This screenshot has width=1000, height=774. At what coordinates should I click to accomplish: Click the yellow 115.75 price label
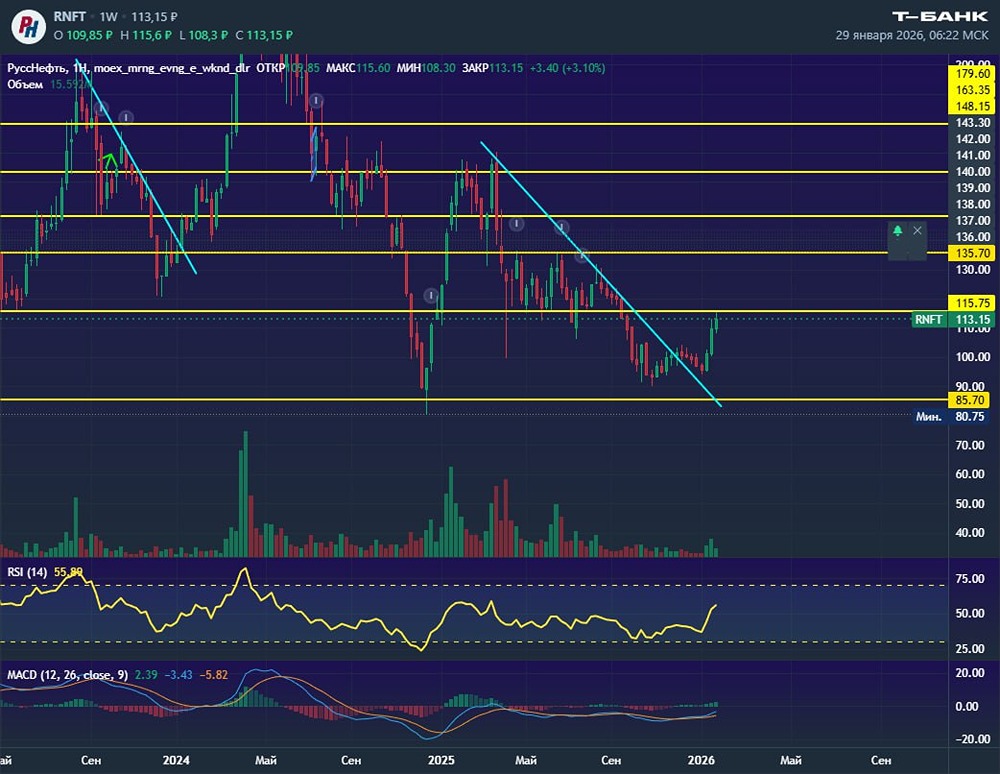point(972,302)
